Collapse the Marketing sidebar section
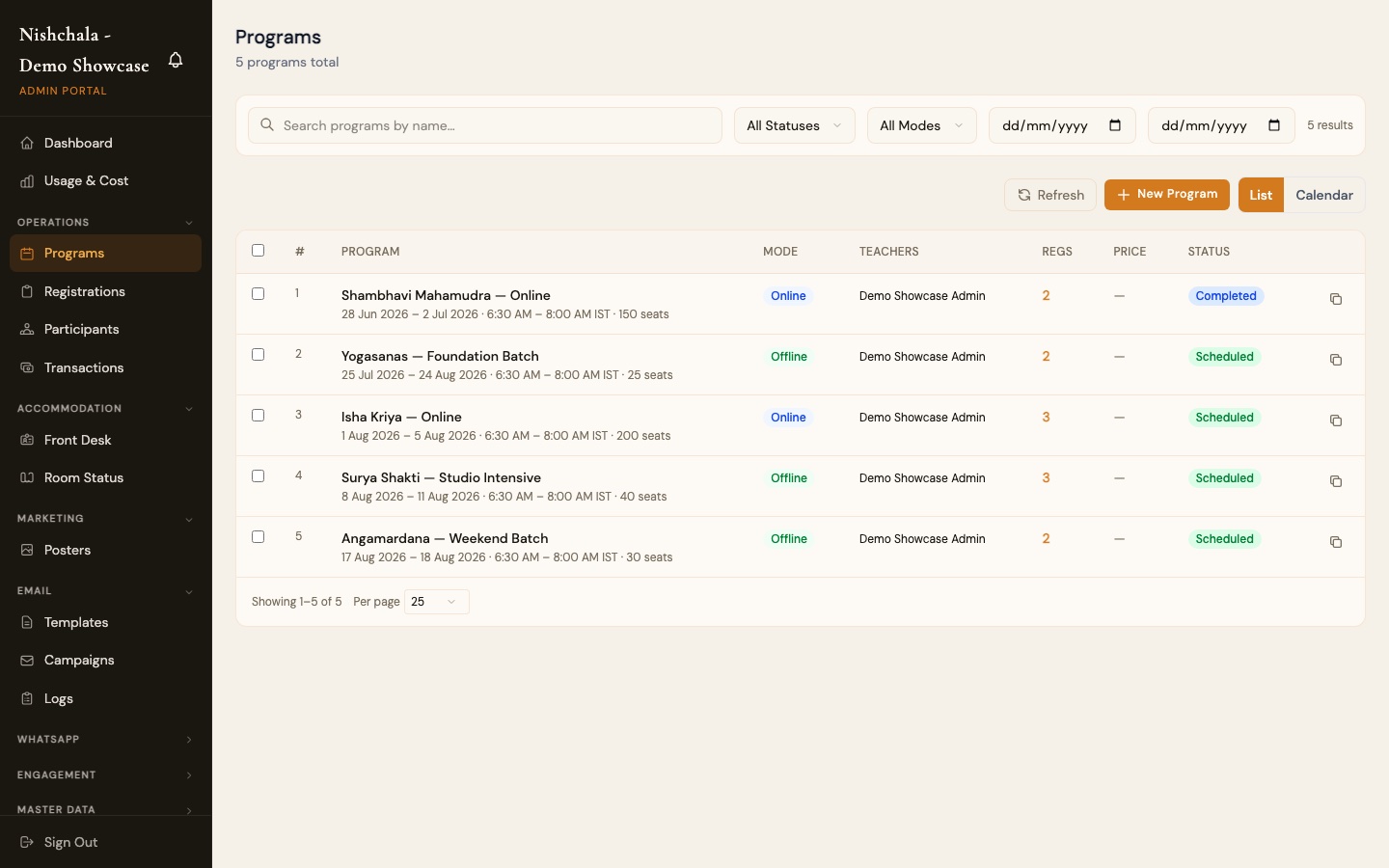 pyautogui.click(x=105, y=519)
